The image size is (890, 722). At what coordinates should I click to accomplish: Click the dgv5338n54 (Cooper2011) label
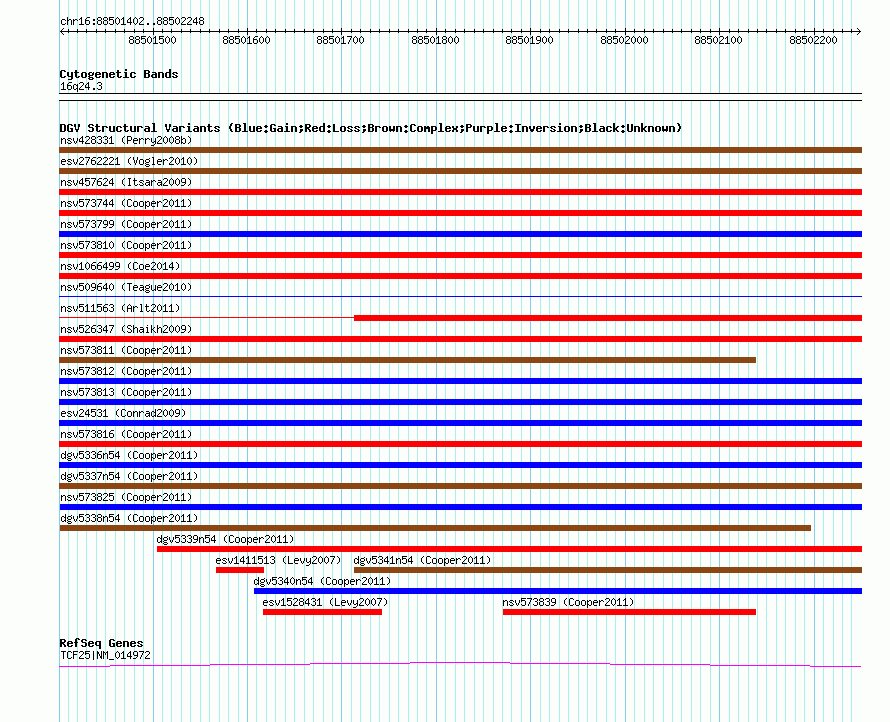[129, 518]
